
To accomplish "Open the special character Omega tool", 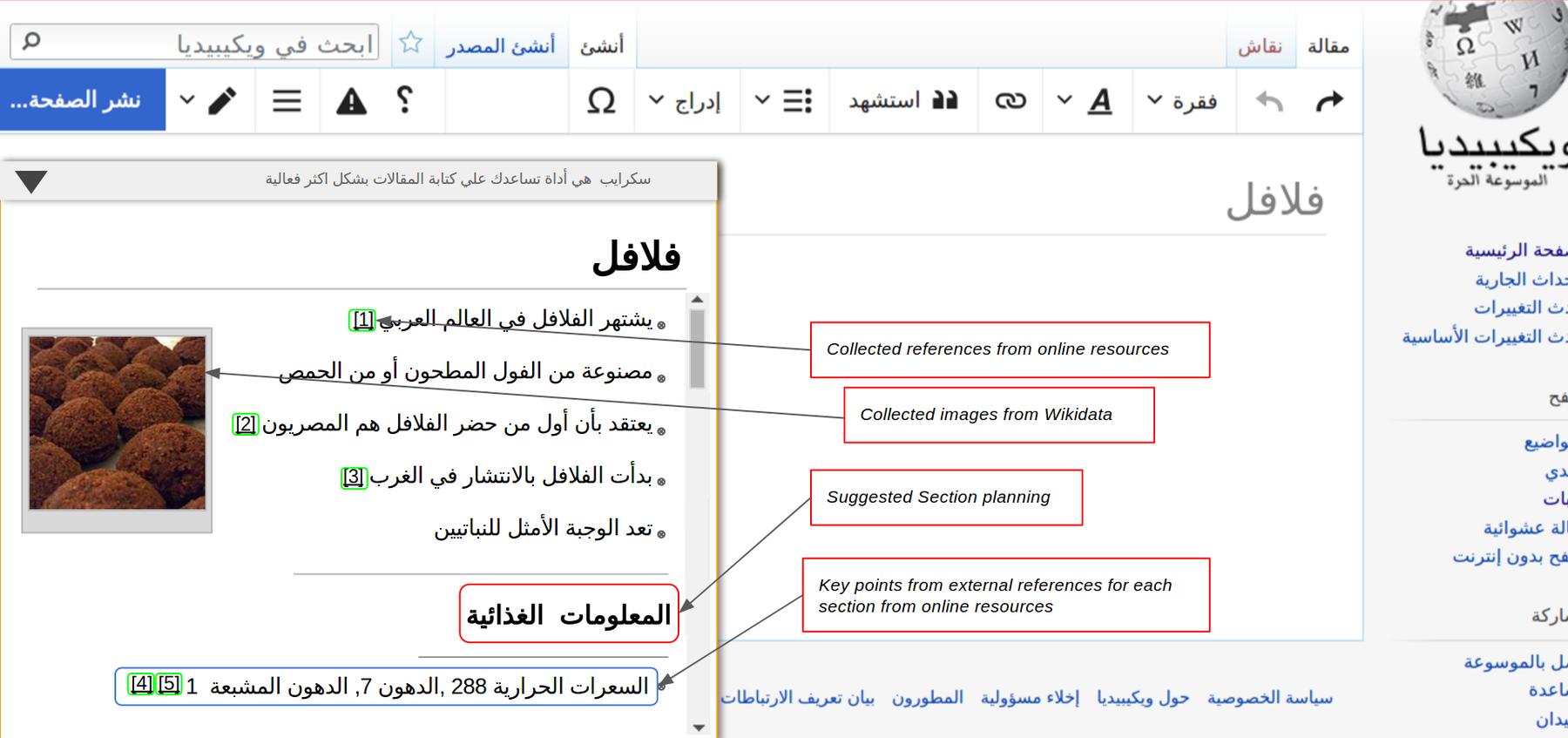I will point(601,101).
